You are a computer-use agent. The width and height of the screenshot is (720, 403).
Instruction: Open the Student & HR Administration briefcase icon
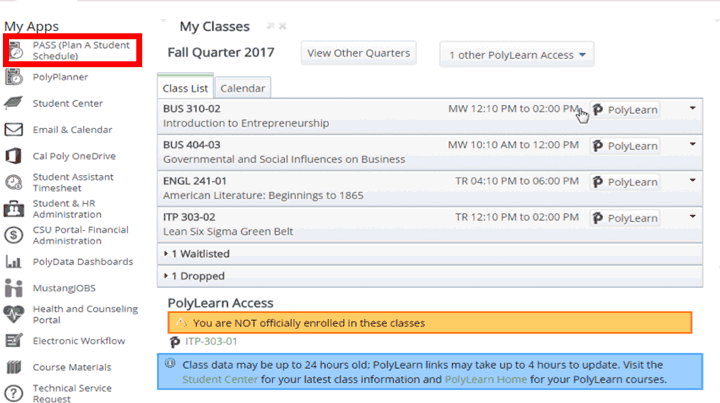(x=14, y=208)
